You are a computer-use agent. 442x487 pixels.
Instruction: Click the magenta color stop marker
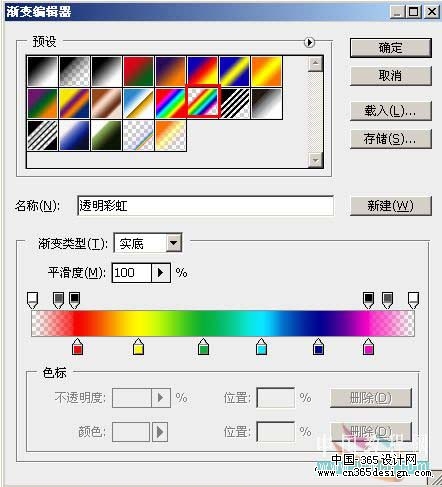[368, 347]
